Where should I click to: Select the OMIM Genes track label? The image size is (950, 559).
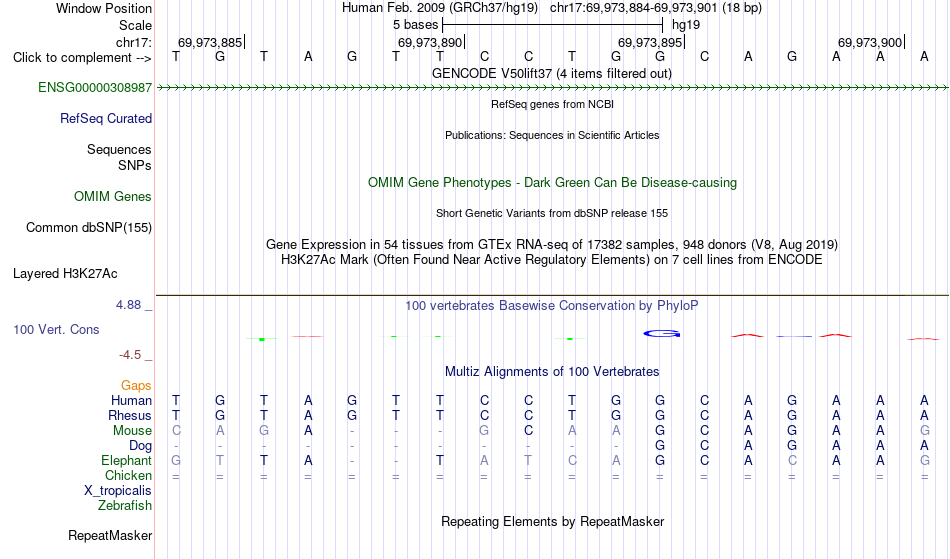(x=113, y=197)
